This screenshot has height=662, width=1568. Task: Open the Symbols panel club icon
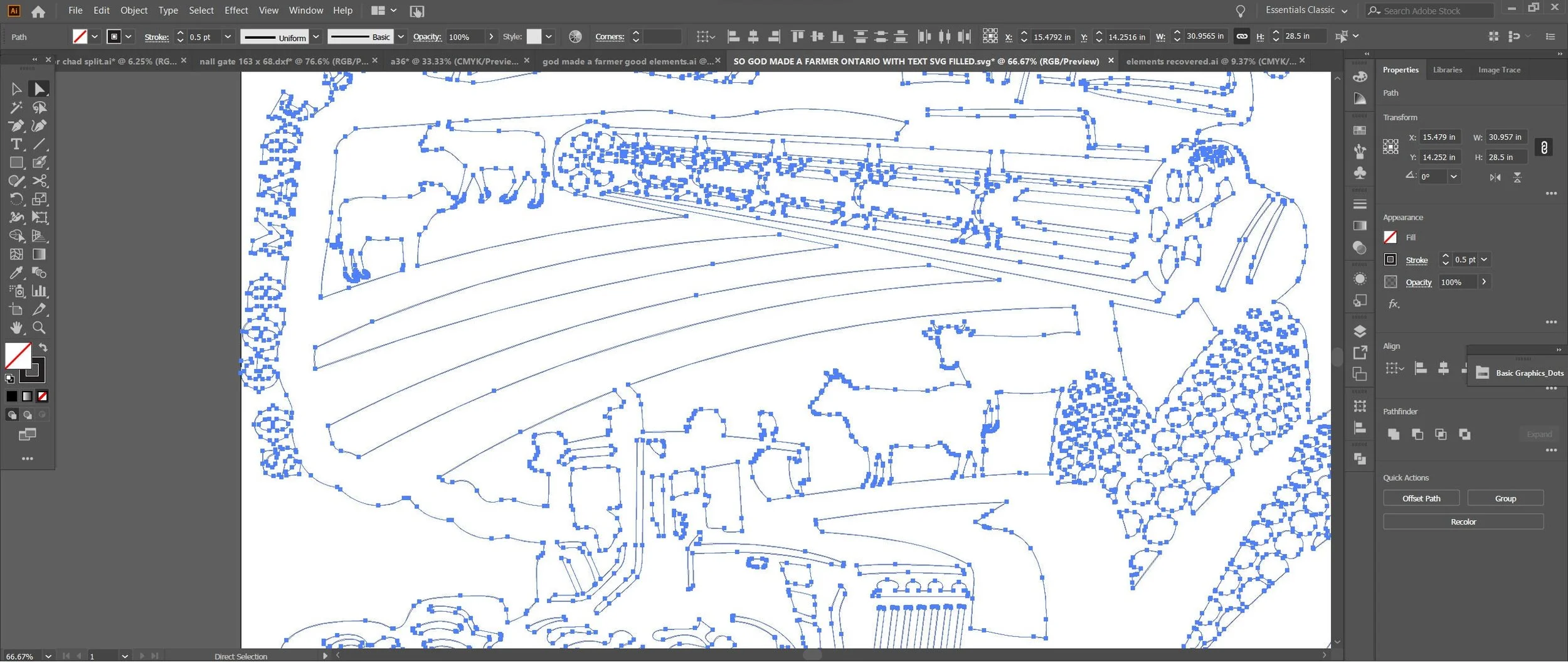pyautogui.click(x=1360, y=173)
